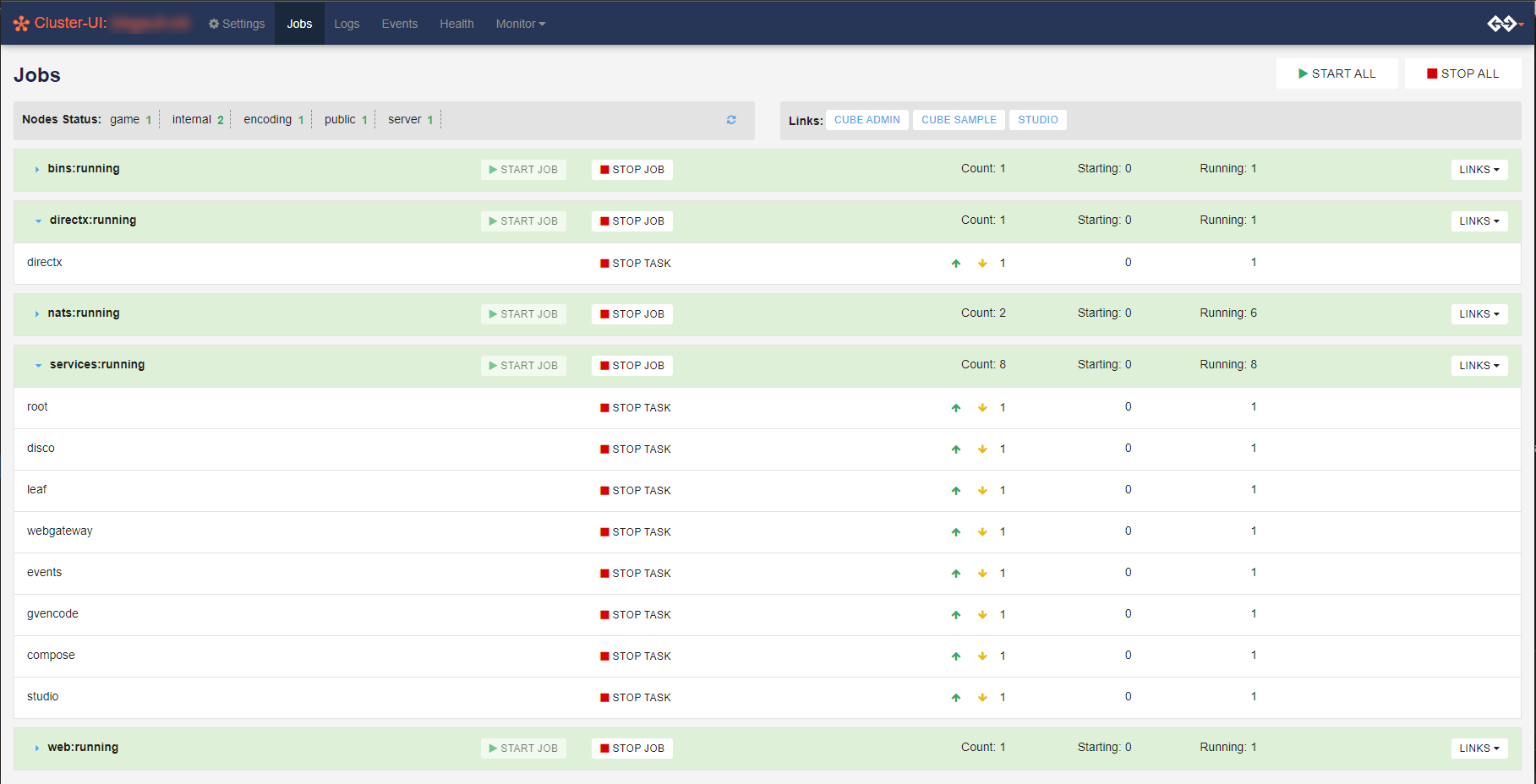Click the refresh nodes status icon
The height and width of the screenshot is (784, 1536).
(731, 120)
